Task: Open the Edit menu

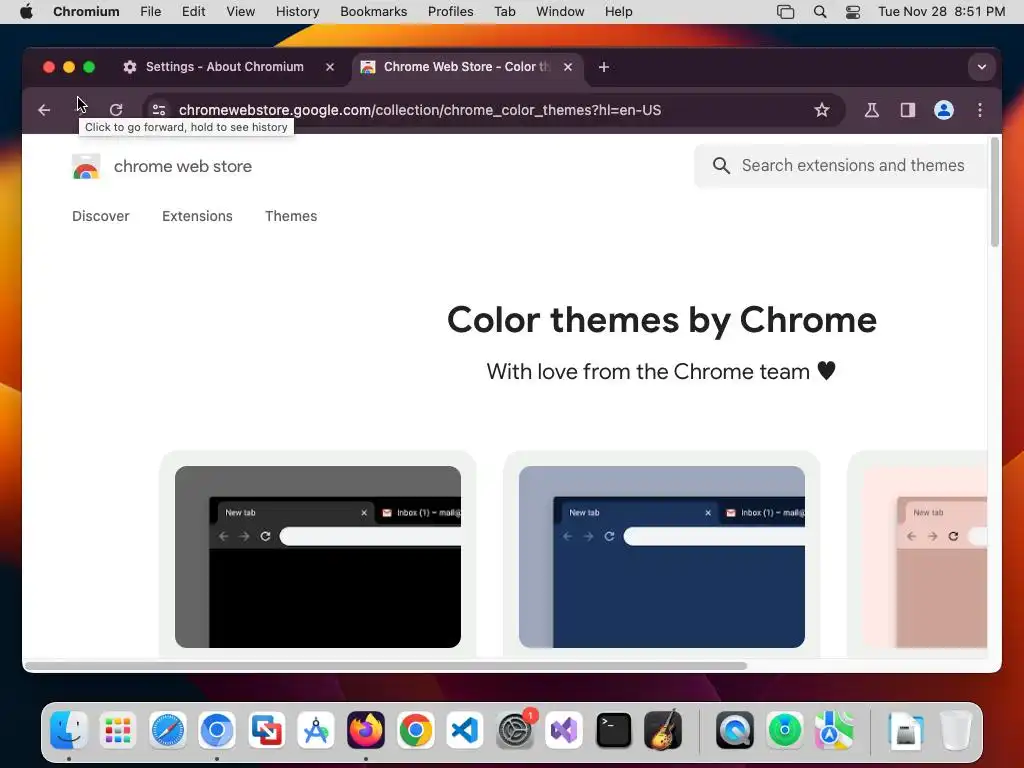Action: 193,12
